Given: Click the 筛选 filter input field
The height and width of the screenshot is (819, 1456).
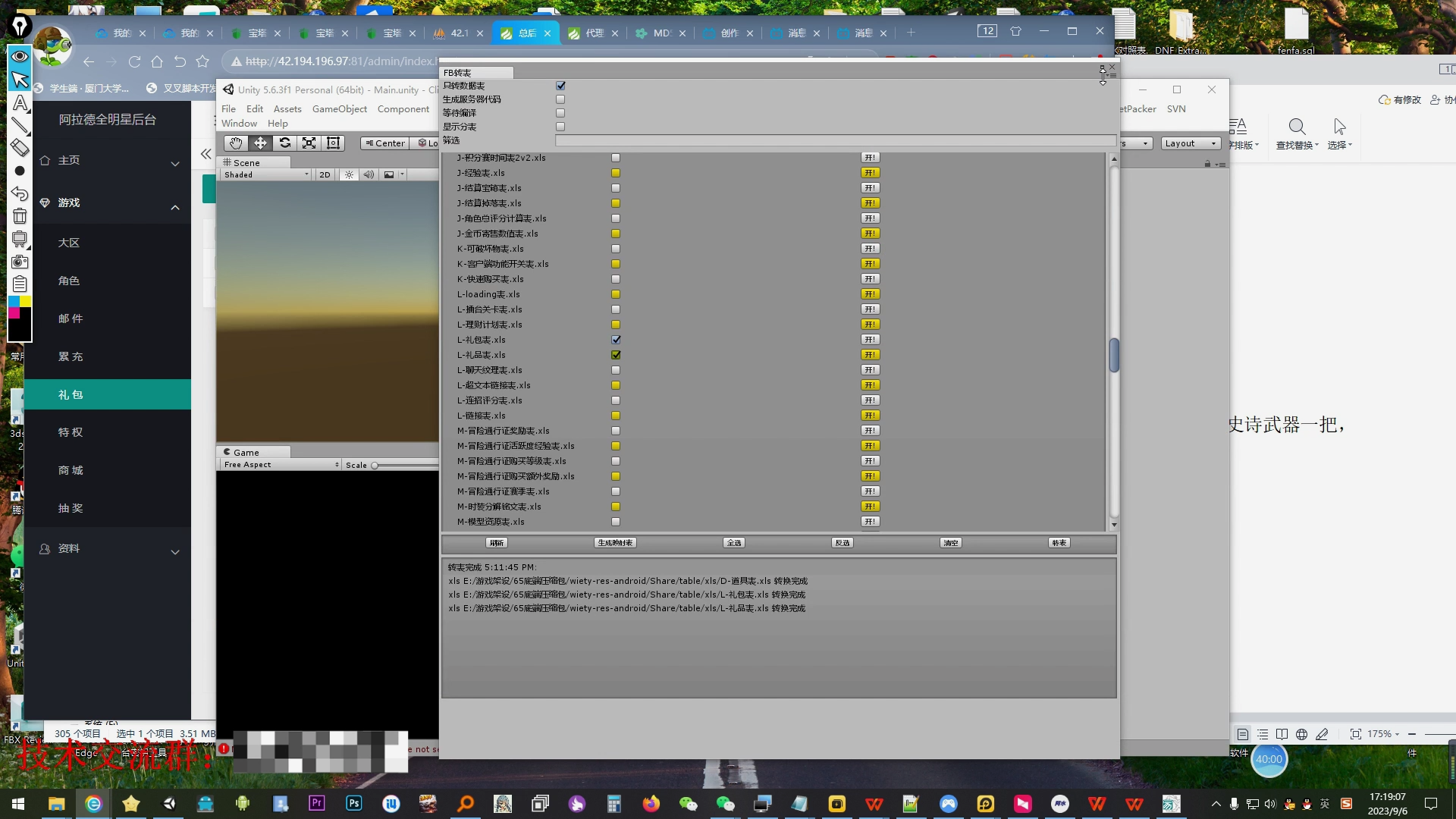Looking at the screenshot, I should tap(834, 140).
